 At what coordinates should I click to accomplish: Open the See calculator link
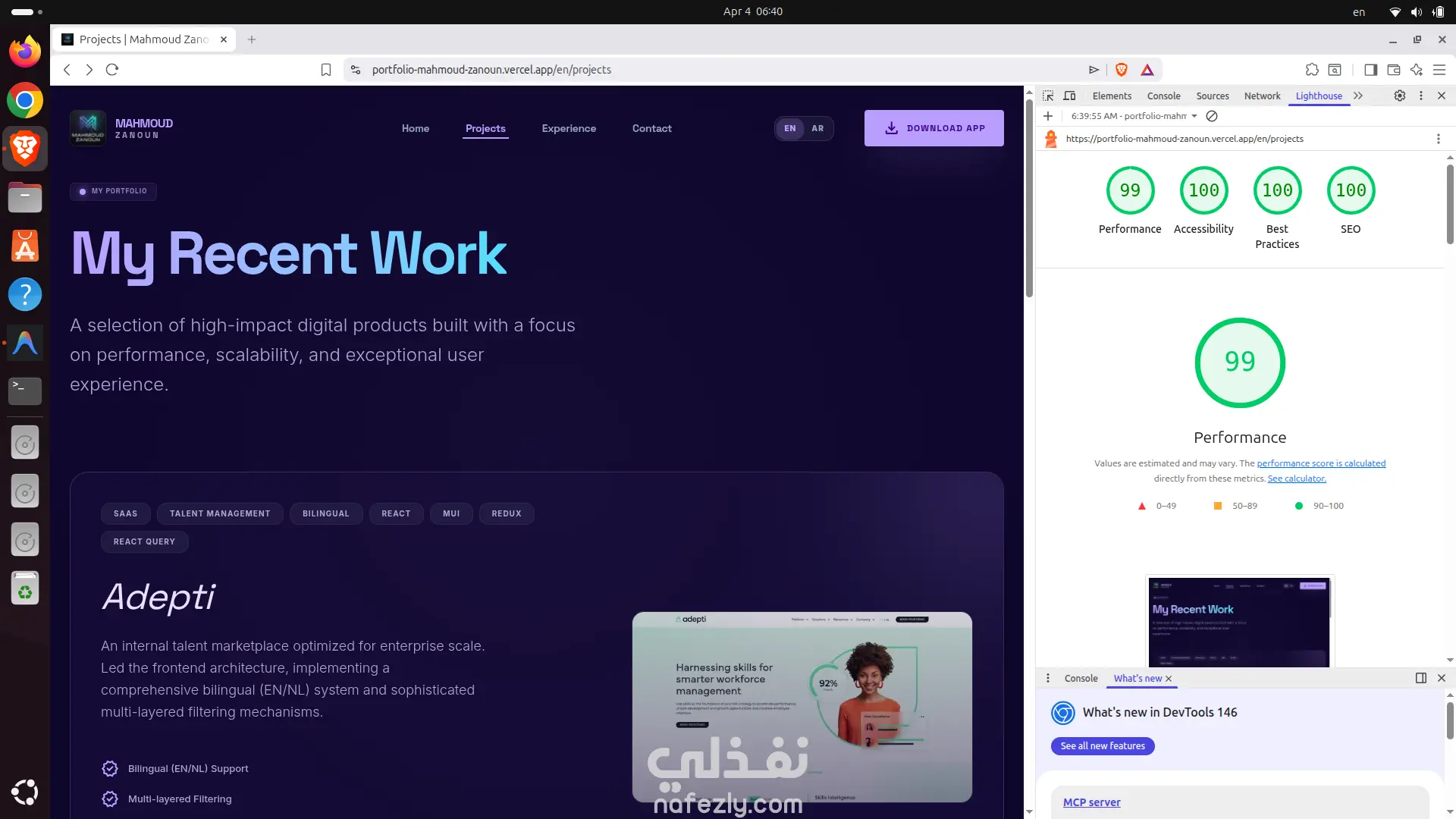[1297, 479]
